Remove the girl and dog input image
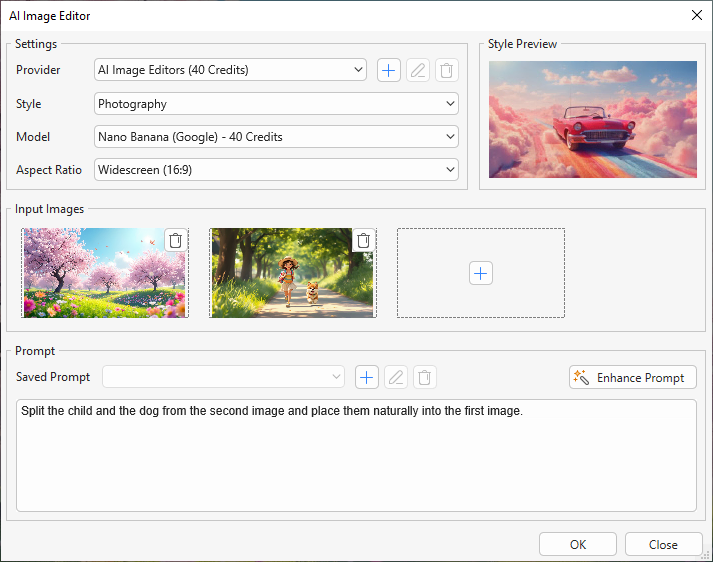713x562 pixels. 363,241
